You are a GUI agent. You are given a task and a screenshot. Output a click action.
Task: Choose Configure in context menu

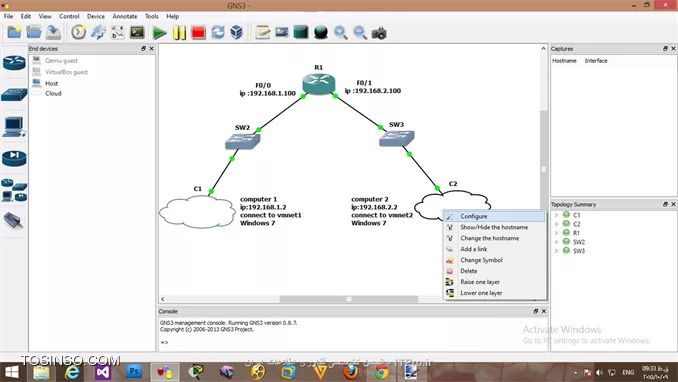point(495,216)
